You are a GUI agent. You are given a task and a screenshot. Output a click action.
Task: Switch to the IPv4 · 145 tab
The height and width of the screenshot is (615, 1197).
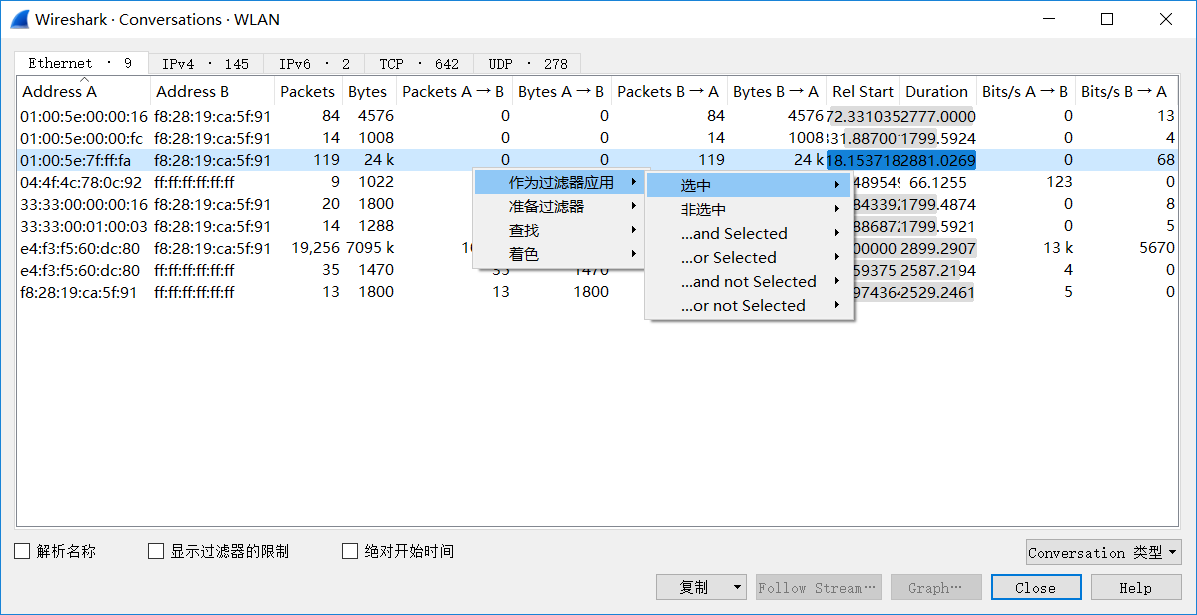(x=205, y=64)
